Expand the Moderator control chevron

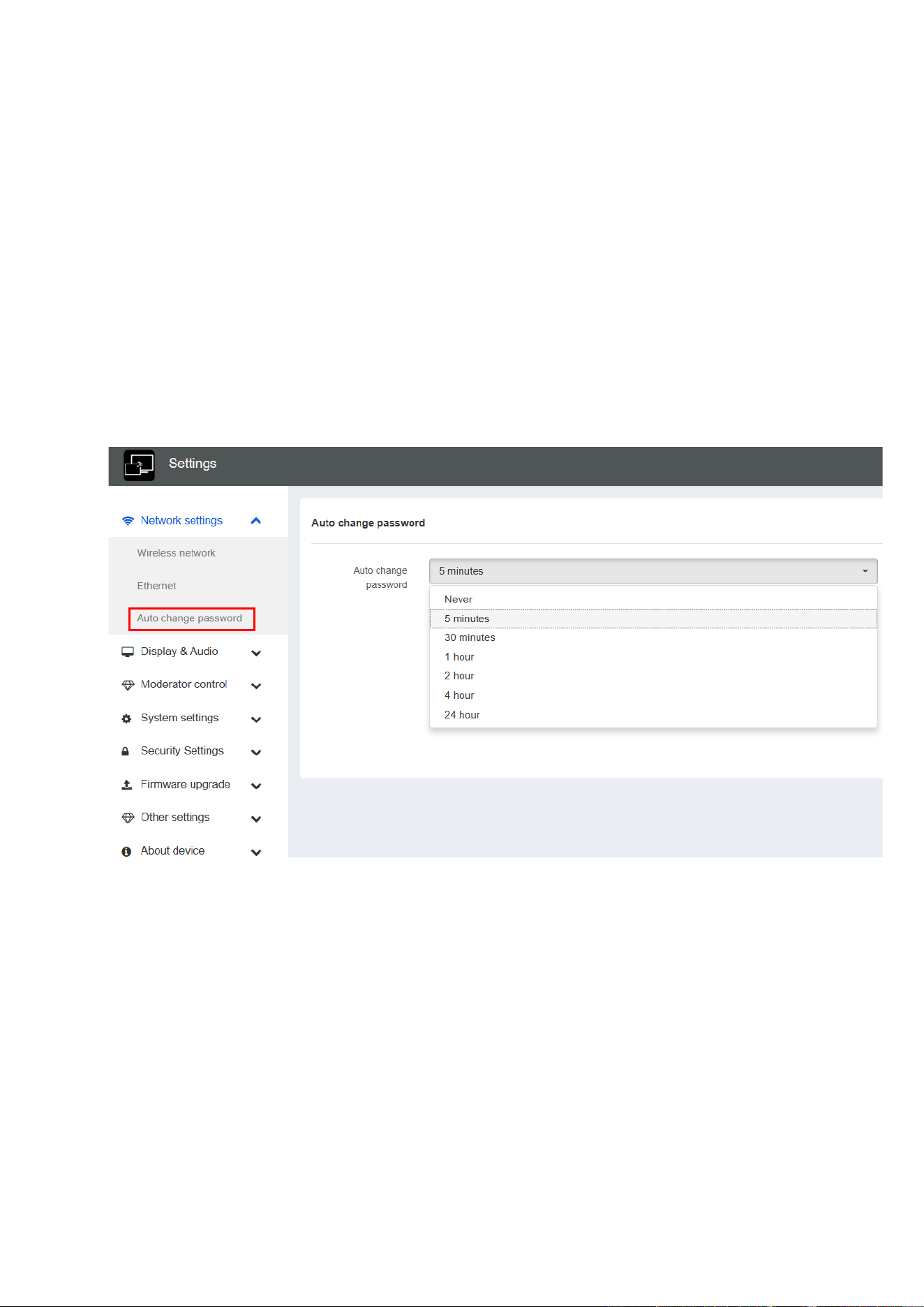pyautogui.click(x=256, y=686)
